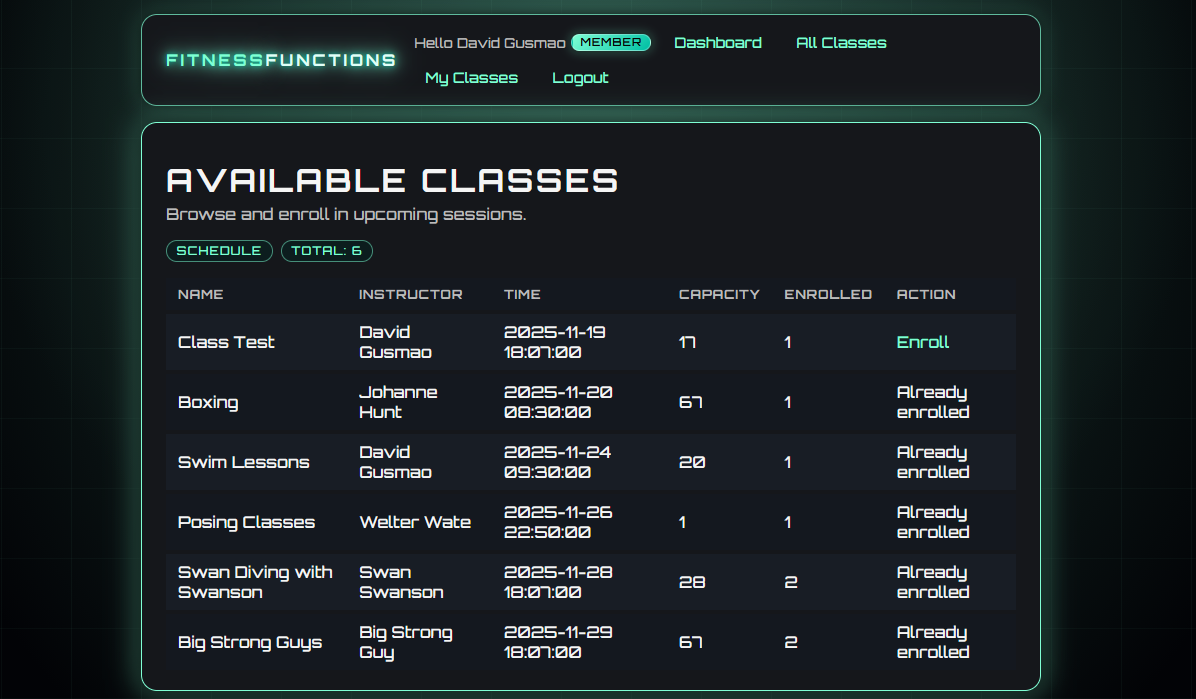
Task: Click the SCHEDULE badge
Action: coord(219,251)
